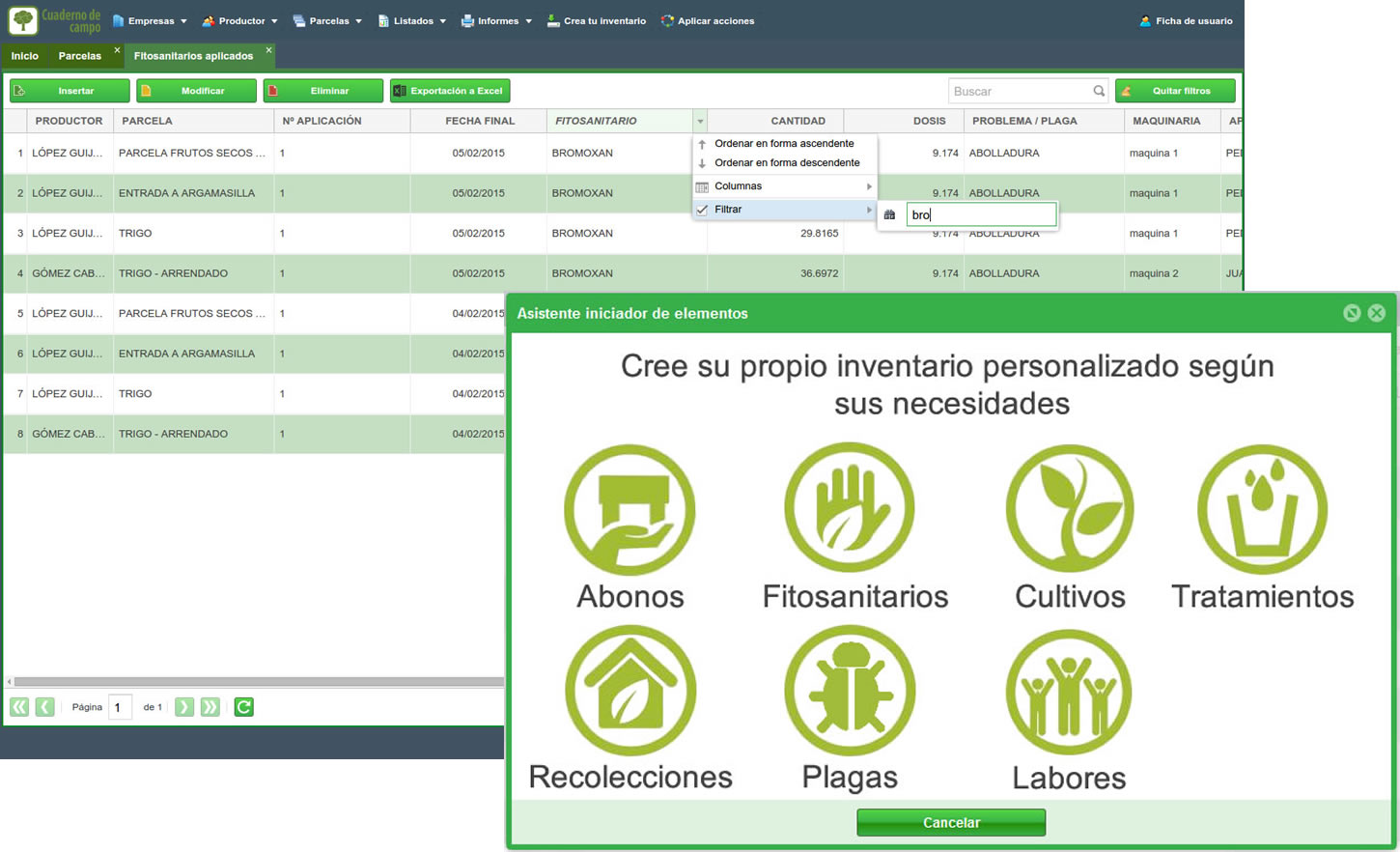The image size is (1400, 852).
Task: Expand the Columnas submenu
Action: tap(784, 186)
